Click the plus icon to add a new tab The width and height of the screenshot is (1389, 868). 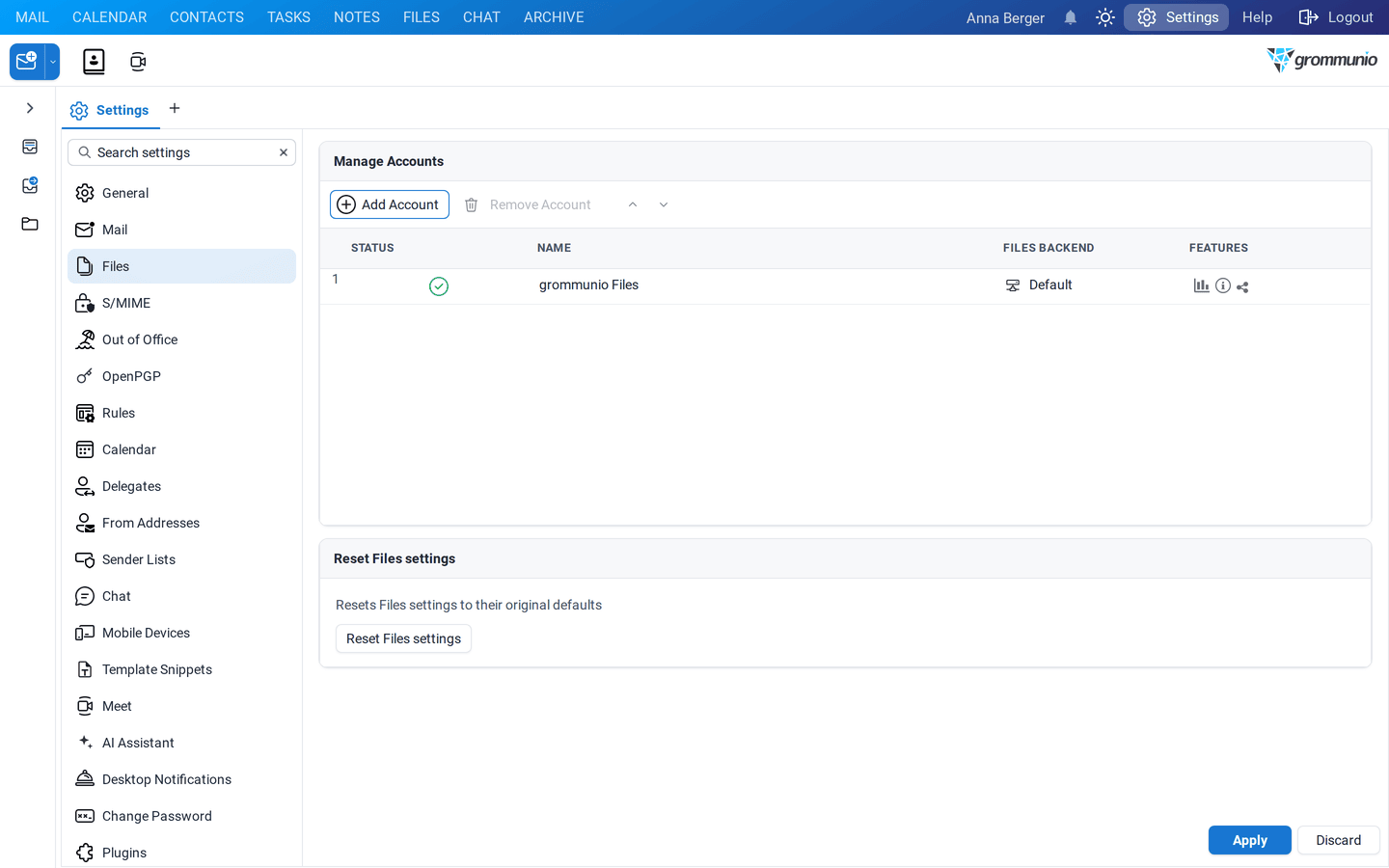(x=175, y=108)
